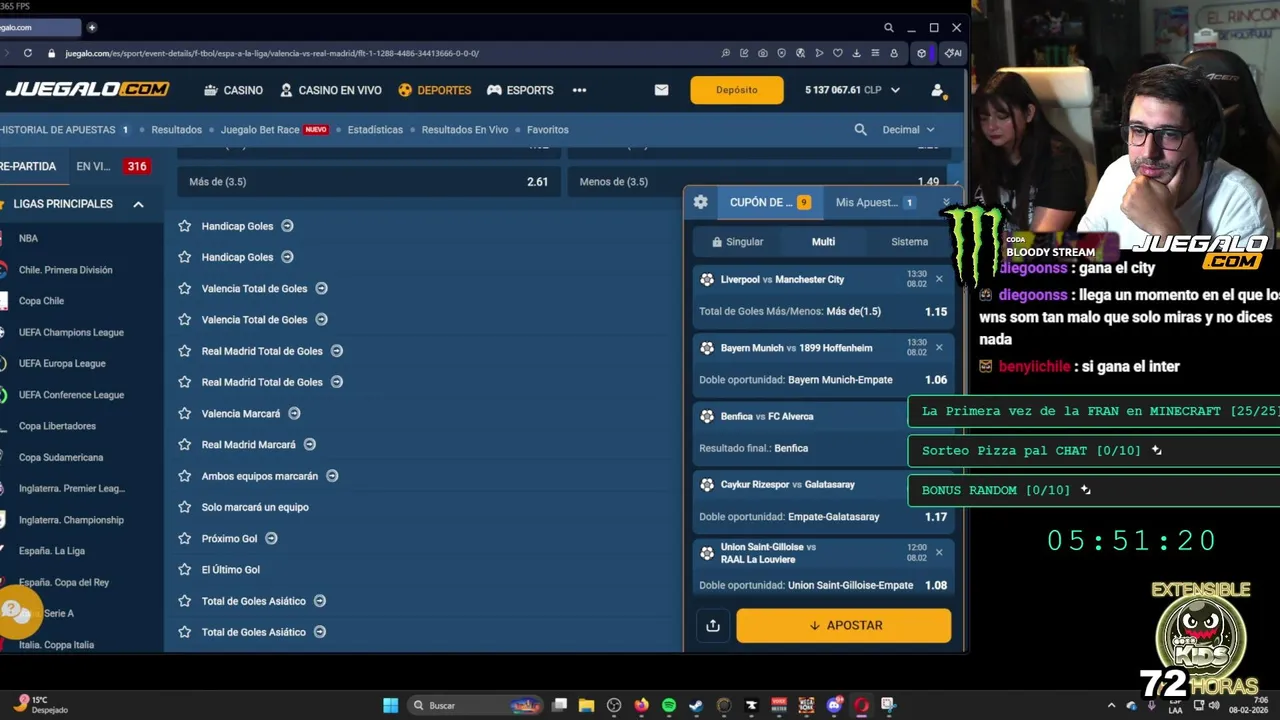Reload the browser page
Screen dimensions: 1280x720
(27, 53)
